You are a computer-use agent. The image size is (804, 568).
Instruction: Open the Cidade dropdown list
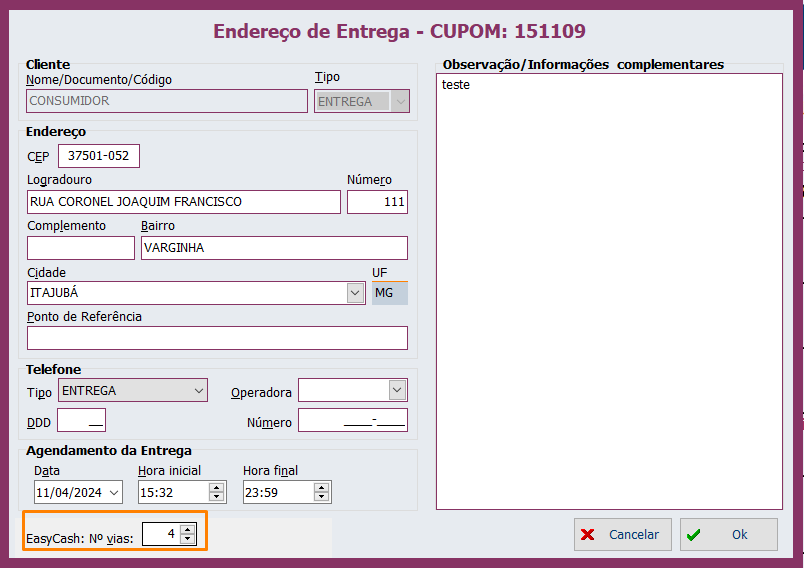pyautogui.click(x=355, y=293)
